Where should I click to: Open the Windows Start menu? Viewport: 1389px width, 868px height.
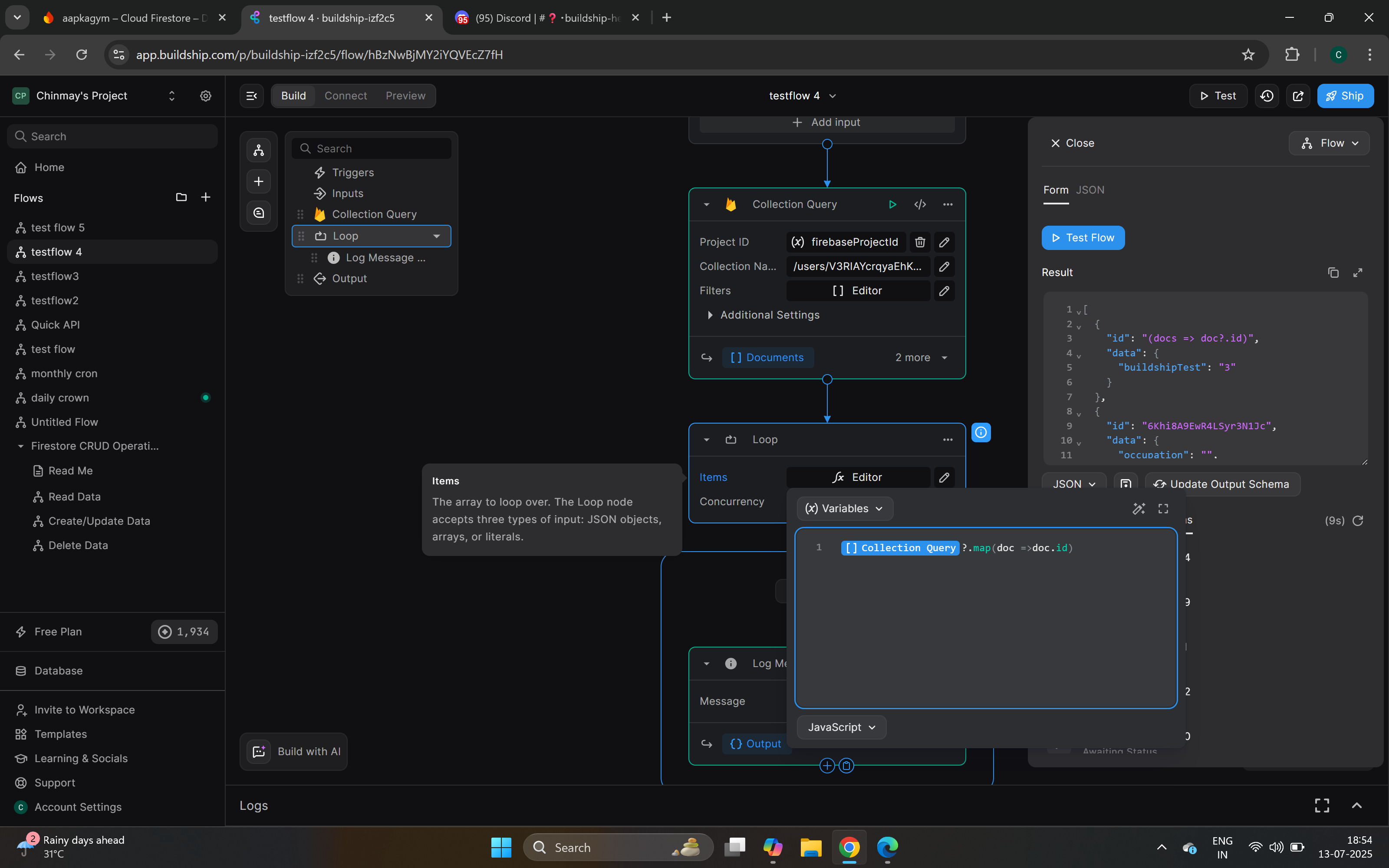[501, 847]
